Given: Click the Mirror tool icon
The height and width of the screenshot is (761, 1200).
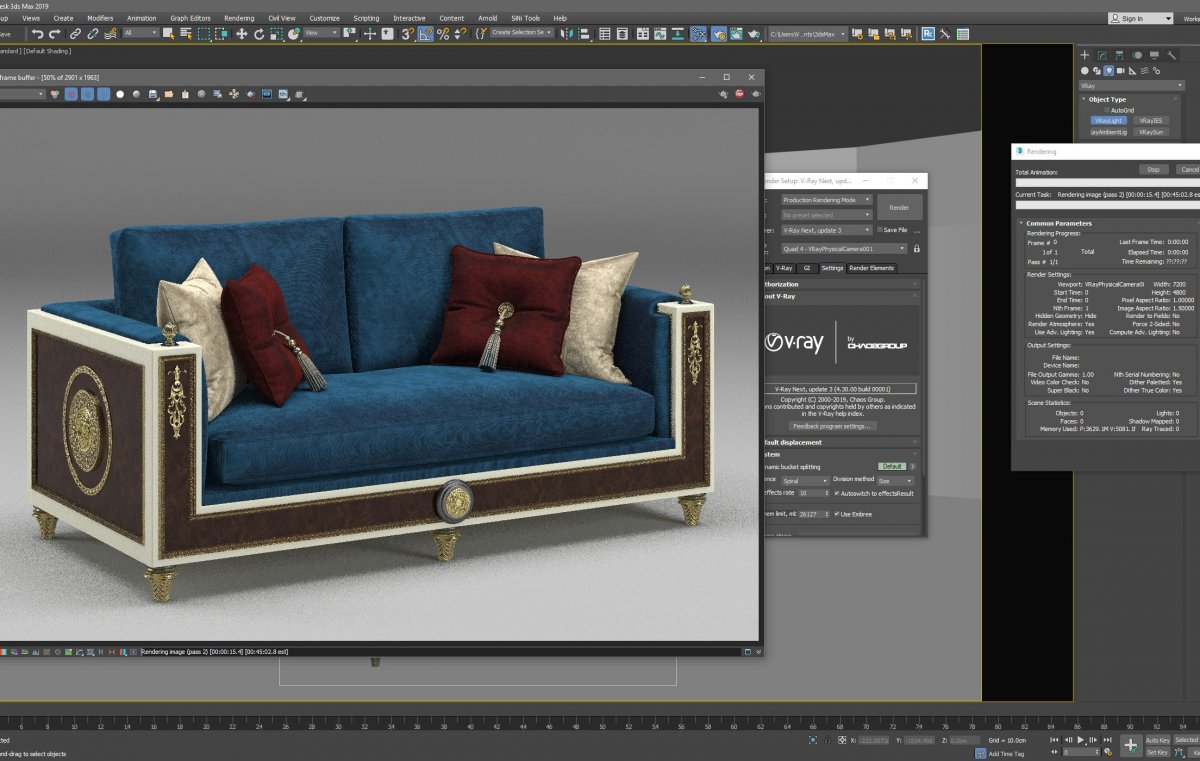Looking at the screenshot, I should (x=567, y=33).
